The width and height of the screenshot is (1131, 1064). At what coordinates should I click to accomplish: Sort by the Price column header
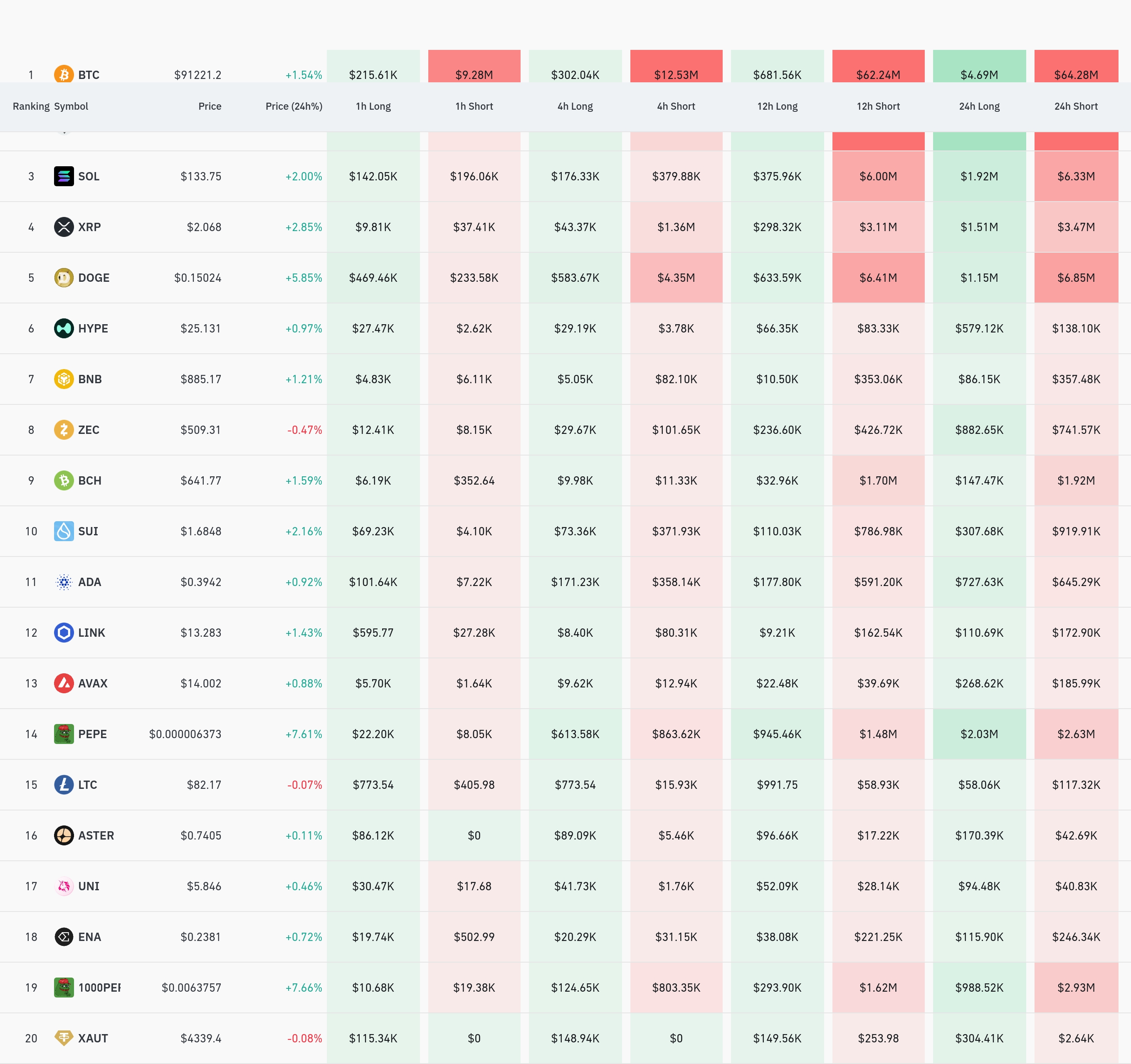pyautogui.click(x=210, y=106)
